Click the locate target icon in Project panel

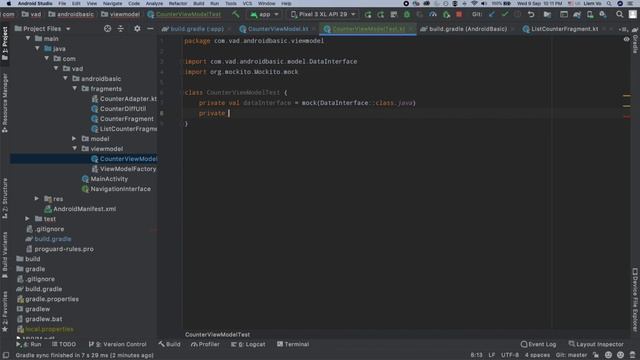click(x=107, y=29)
